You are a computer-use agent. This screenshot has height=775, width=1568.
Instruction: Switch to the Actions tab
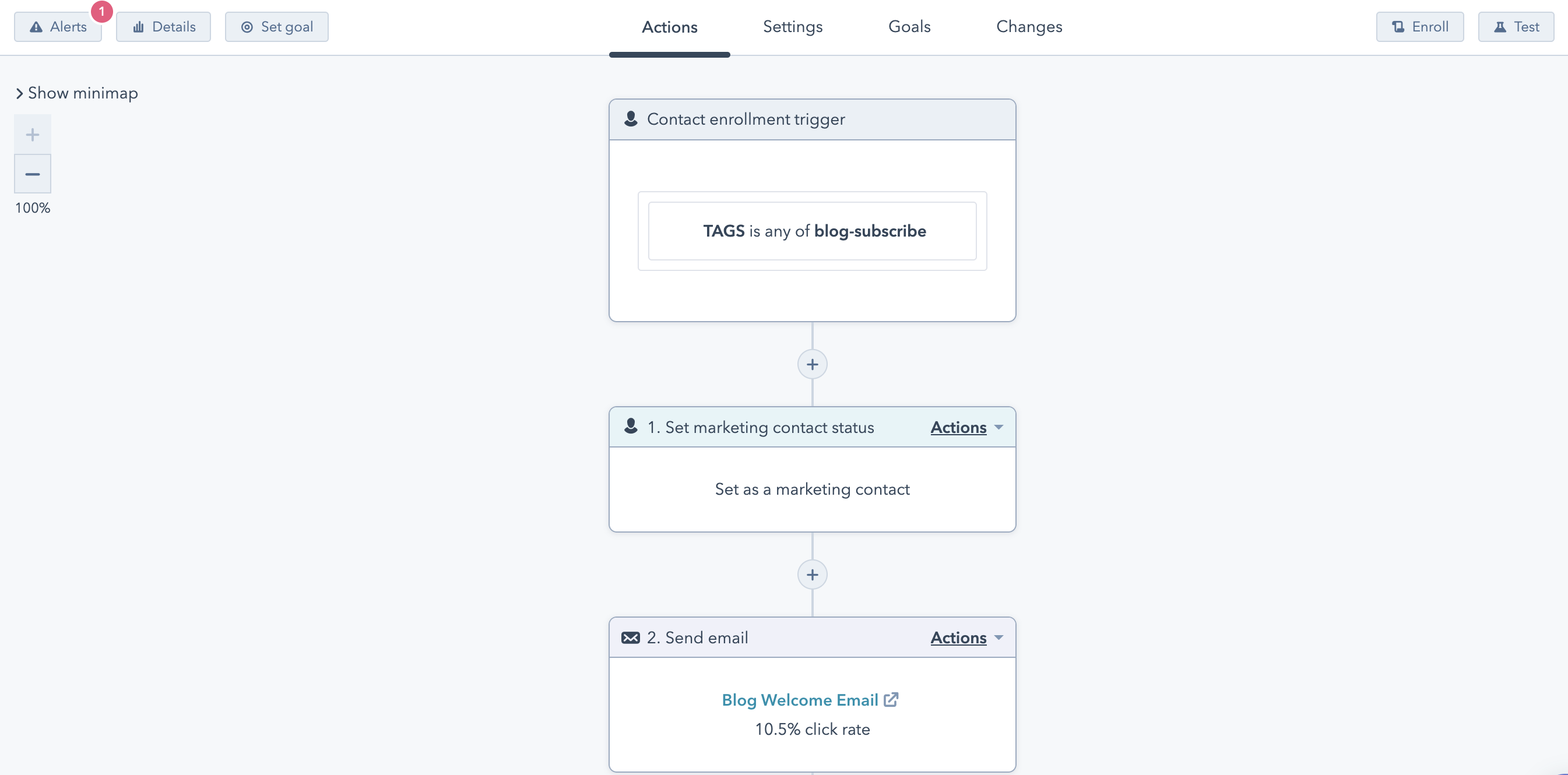[x=670, y=27]
